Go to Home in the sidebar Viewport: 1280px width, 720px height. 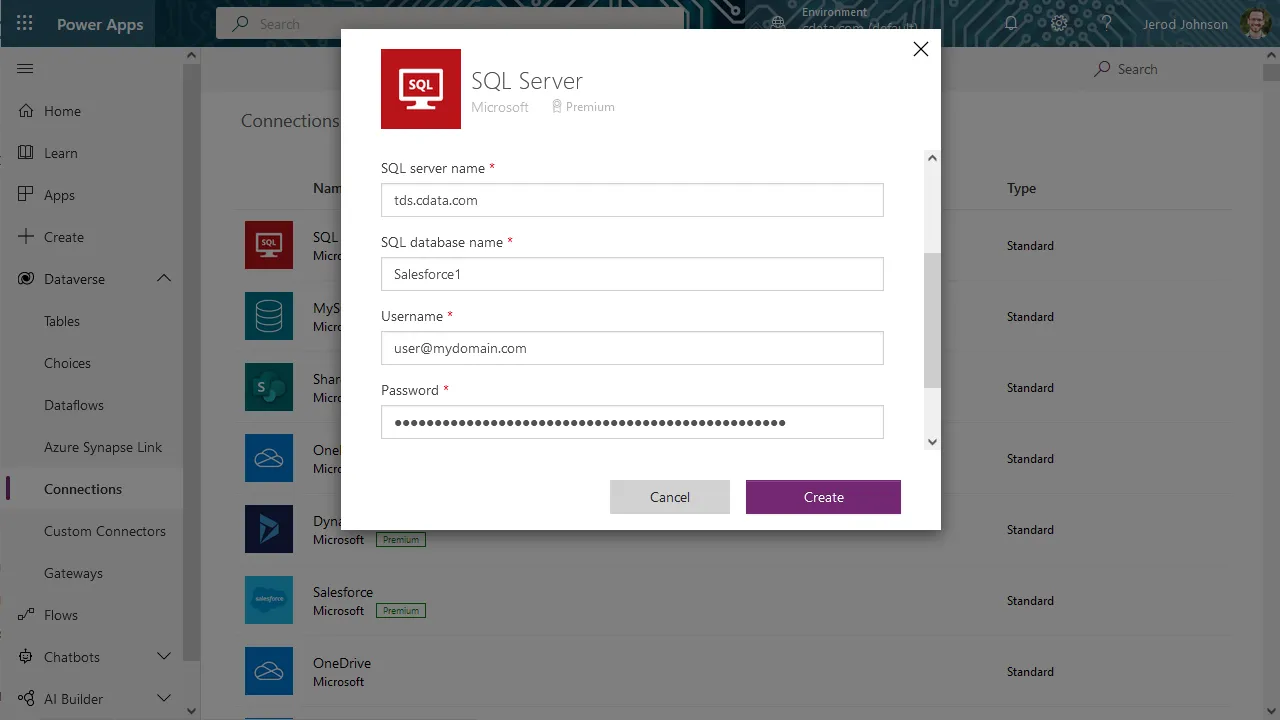pos(62,111)
